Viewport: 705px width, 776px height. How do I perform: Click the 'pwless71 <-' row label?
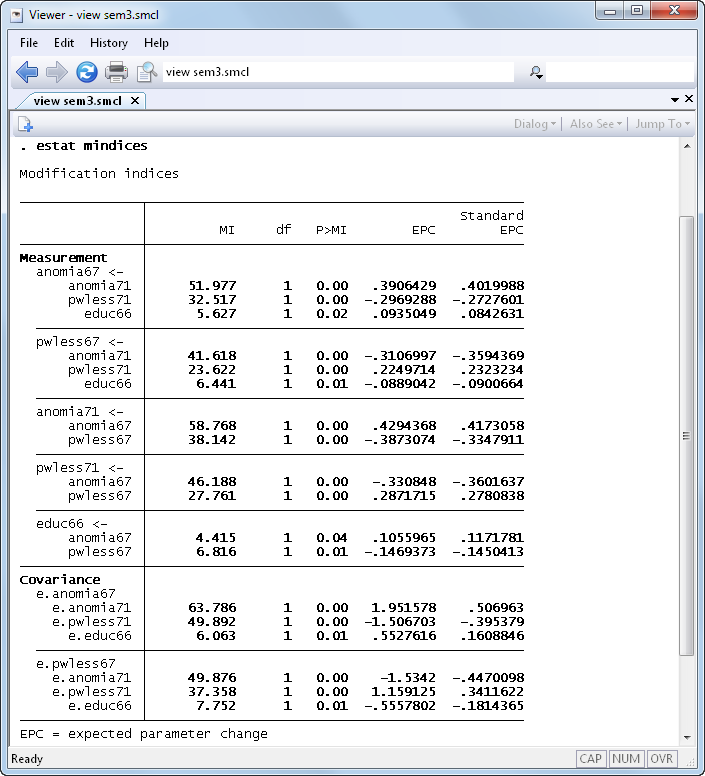coord(80,468)
